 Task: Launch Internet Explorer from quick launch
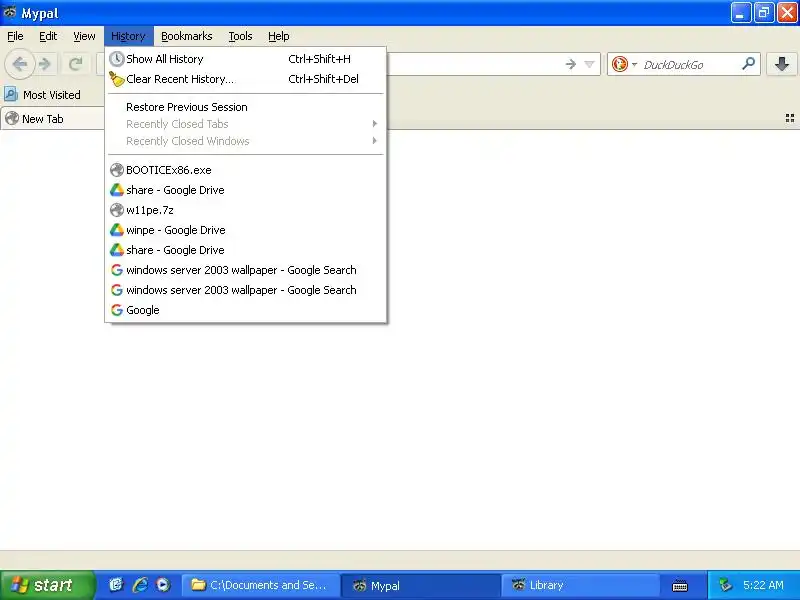point(140,585)
